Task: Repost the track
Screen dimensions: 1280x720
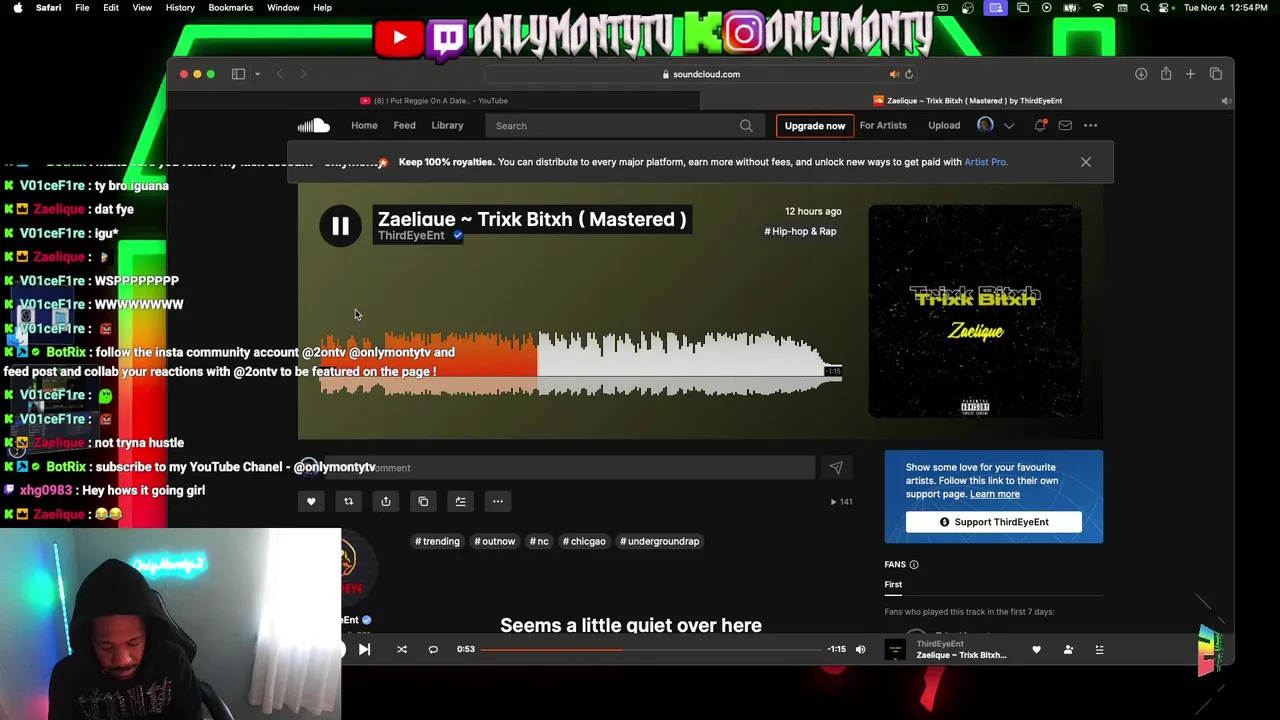Action: click(348, 501)
